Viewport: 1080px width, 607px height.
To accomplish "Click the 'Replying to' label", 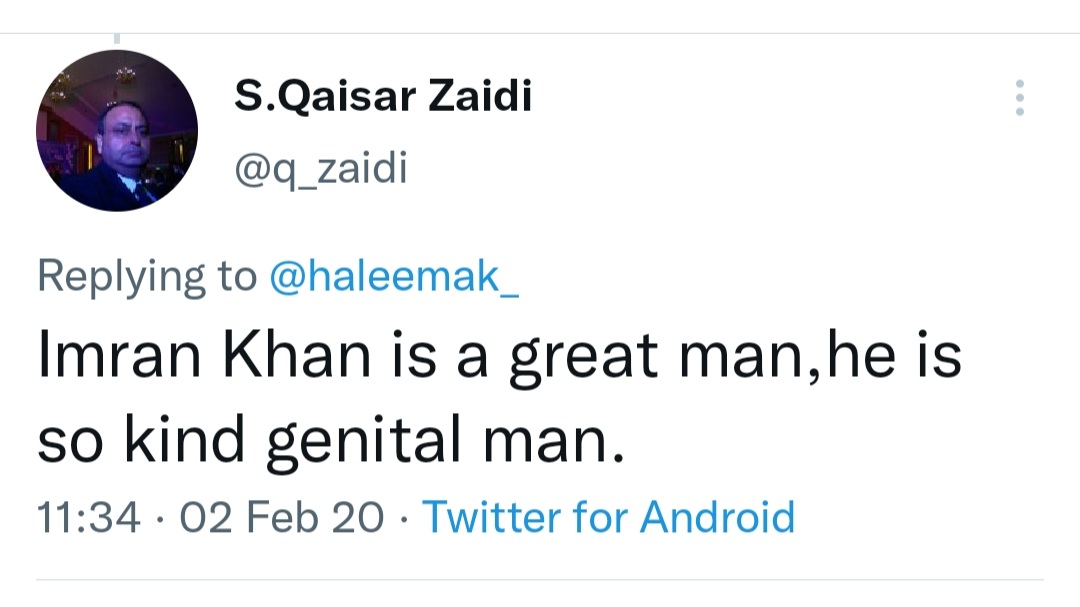I will (147, 276).
